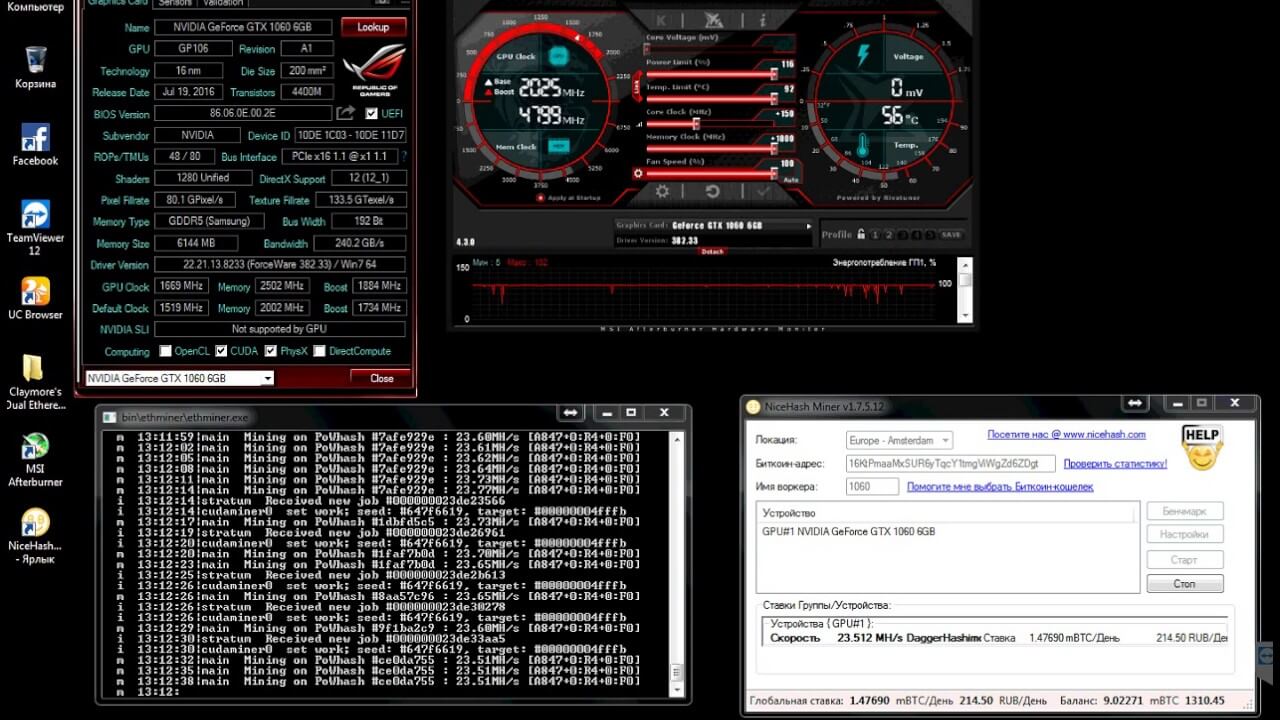Screen dimensions: 1280x720
Task: Click the Kombustor 'K' icon in Afterburner
Action: (662, 20)
